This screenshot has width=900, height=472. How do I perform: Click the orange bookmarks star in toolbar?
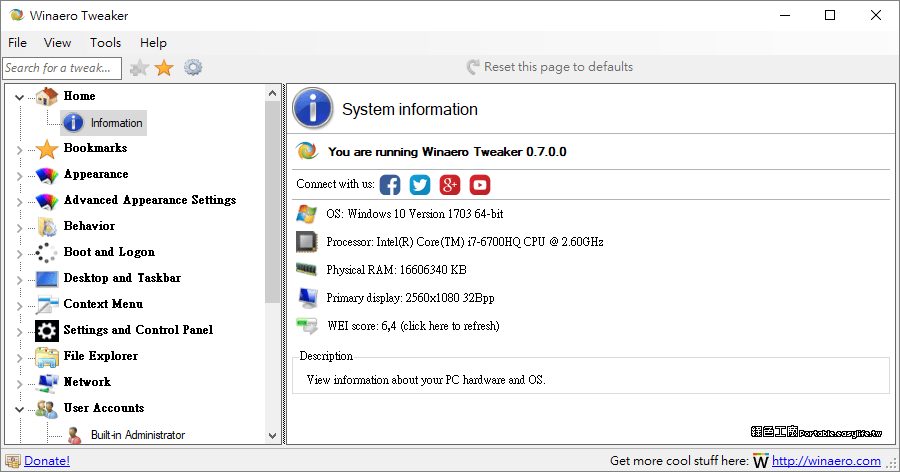[x=164, y=68]
